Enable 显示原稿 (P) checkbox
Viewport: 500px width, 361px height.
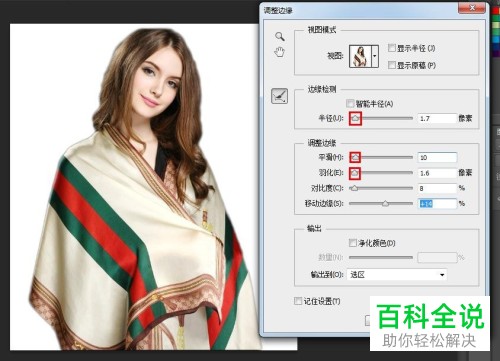click(x=392, y=65)
